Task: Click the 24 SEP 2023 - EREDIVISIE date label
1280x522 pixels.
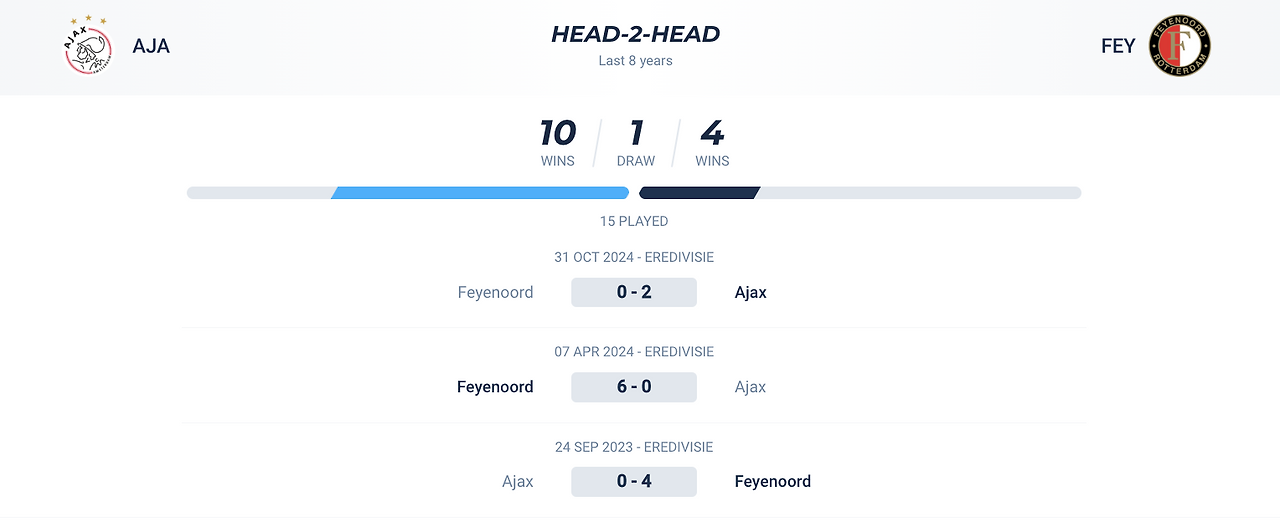Action: point(634,447)
